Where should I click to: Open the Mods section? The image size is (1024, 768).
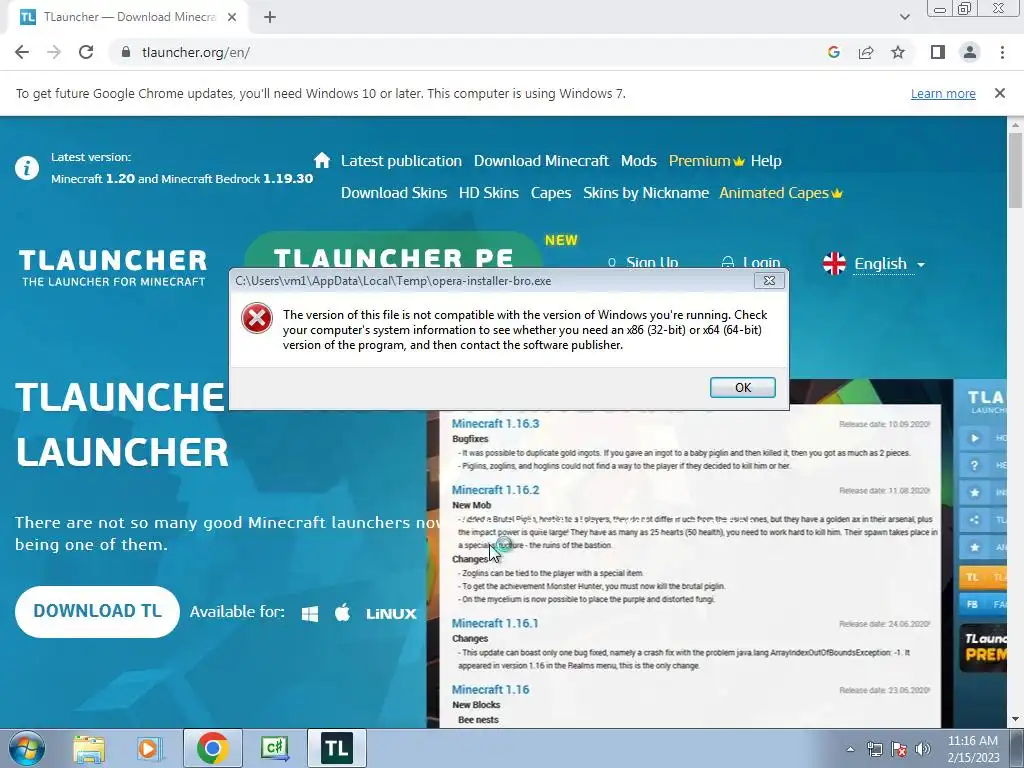(x=638, y=161)
